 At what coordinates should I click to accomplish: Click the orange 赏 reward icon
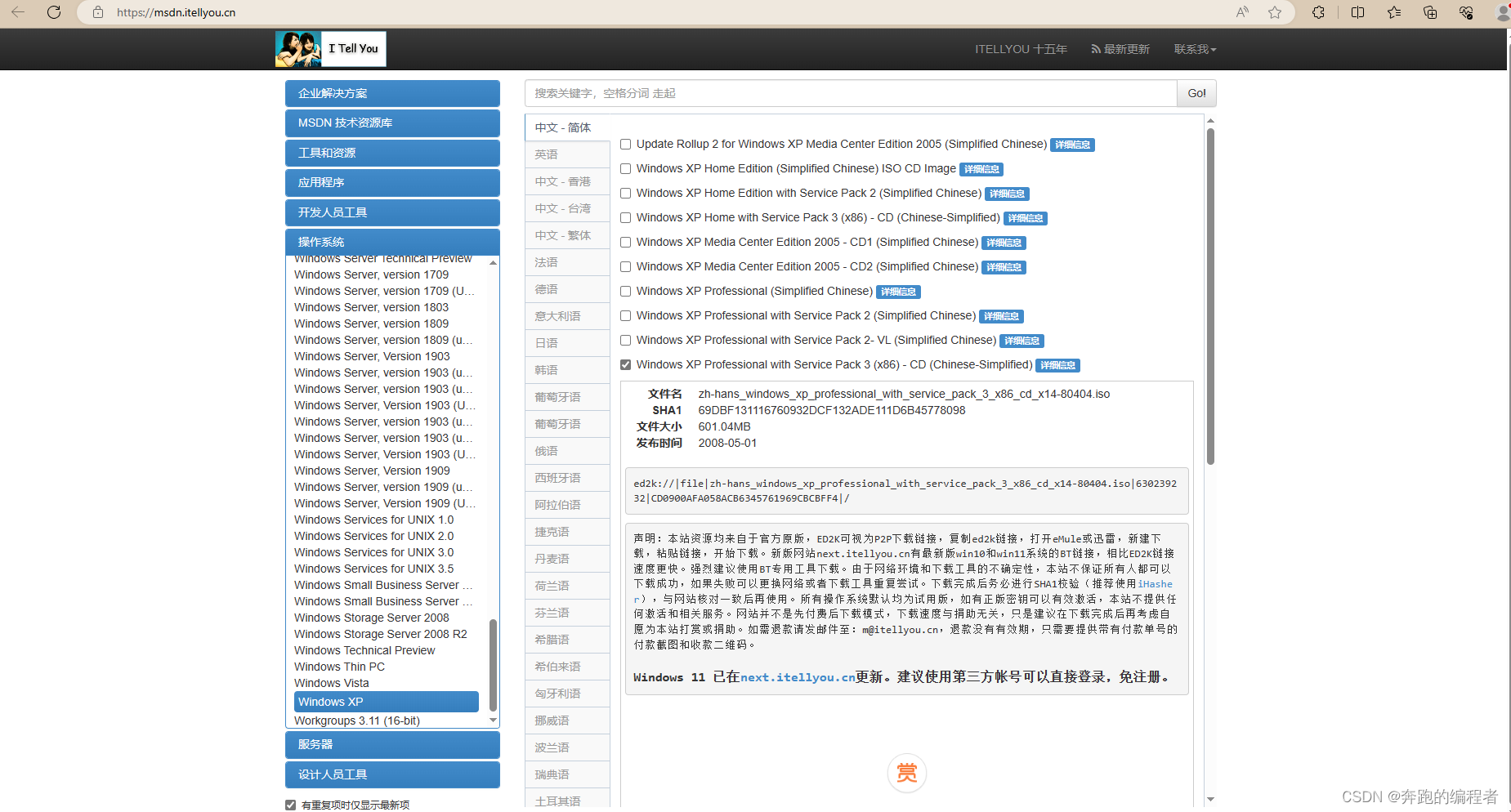(x=907, y=773)
